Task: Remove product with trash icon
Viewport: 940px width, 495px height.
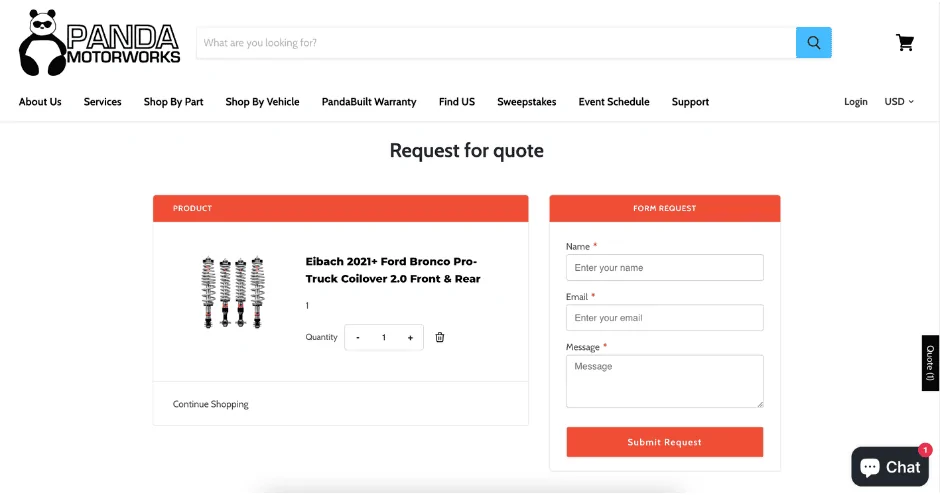Action: [439, 337]
